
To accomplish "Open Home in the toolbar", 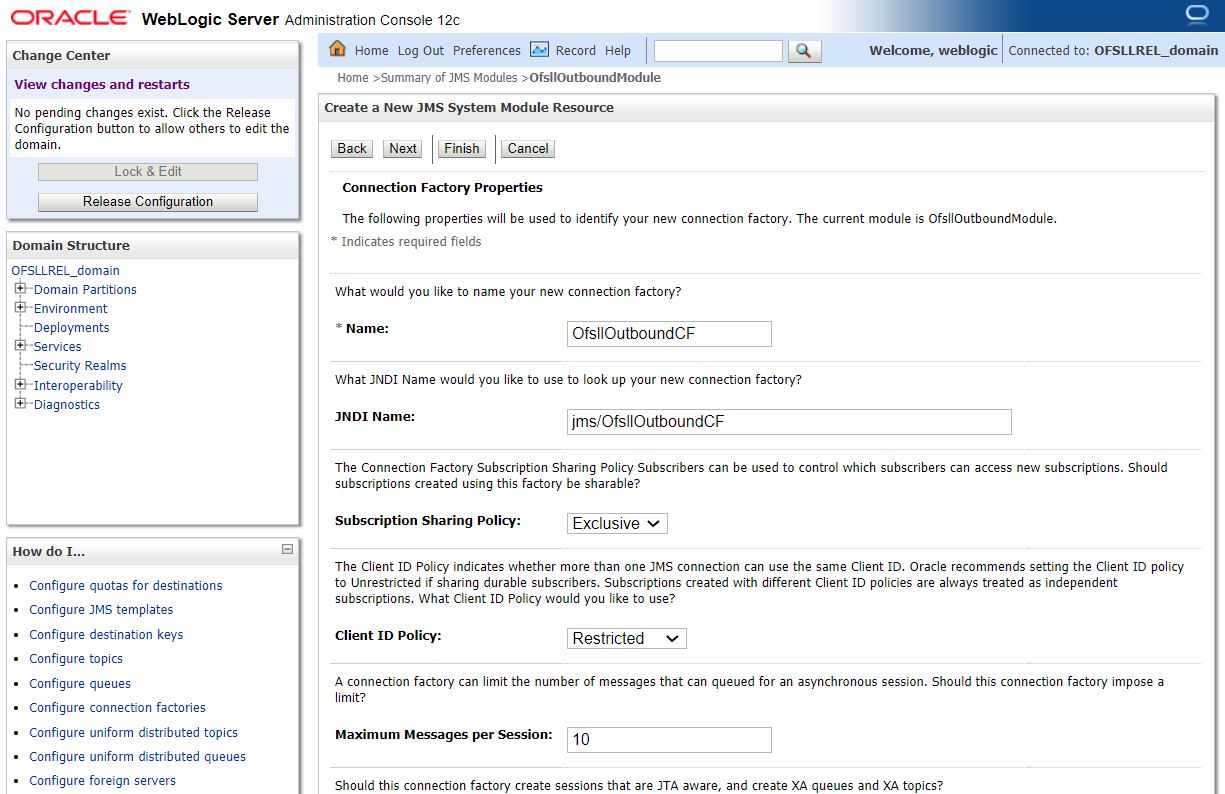I will (371, 50).
